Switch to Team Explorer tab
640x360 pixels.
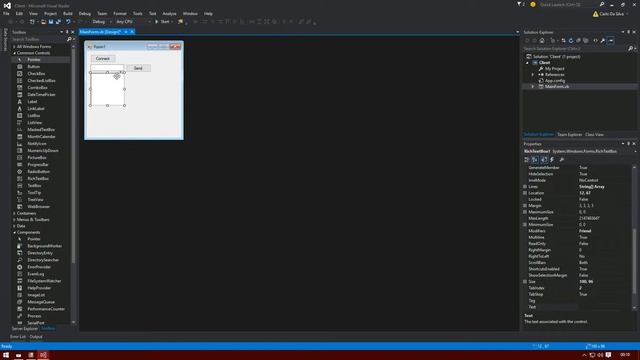click(569, 134)
